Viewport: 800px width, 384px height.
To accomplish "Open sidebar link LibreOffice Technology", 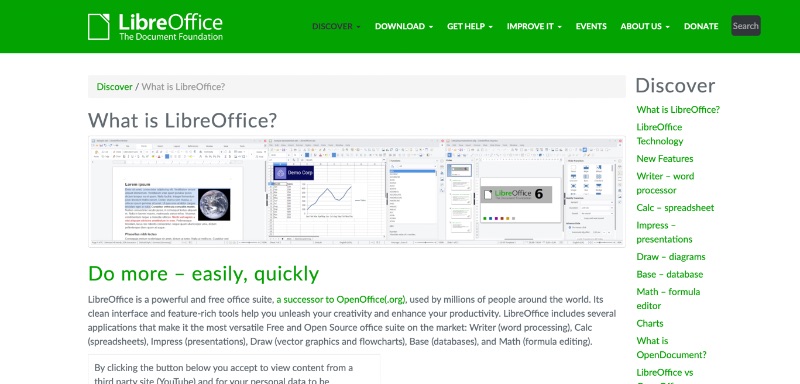I will click(660, 134).
